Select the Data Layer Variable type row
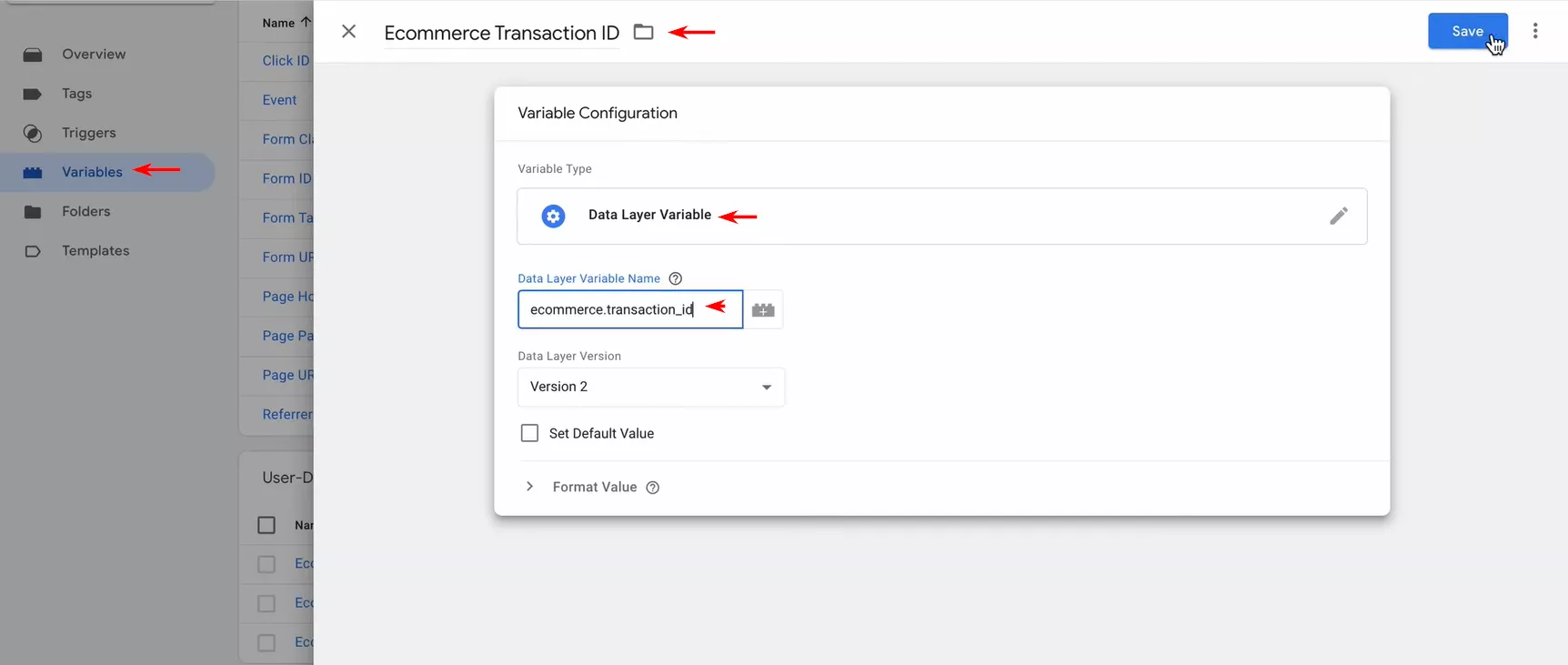This screenshot has height=665, width=1568. (x=941, y=216)
